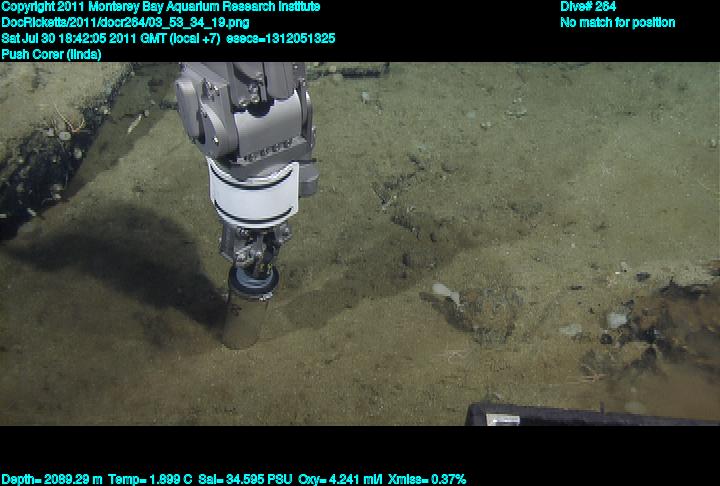Click the esecs=1312051325 value
Image resolution: width=720 pixels, height=486 pixels.
click(x=293, y=38)
